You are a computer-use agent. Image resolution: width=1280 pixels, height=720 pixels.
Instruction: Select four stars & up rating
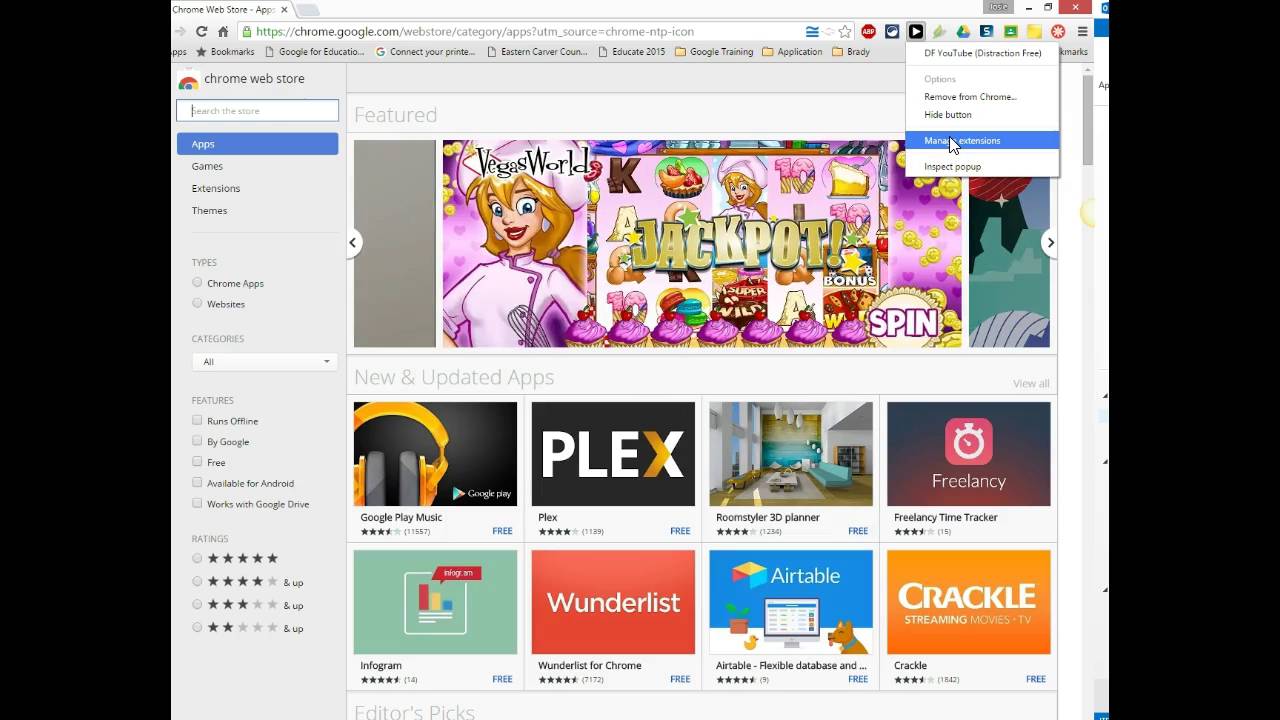197,581
